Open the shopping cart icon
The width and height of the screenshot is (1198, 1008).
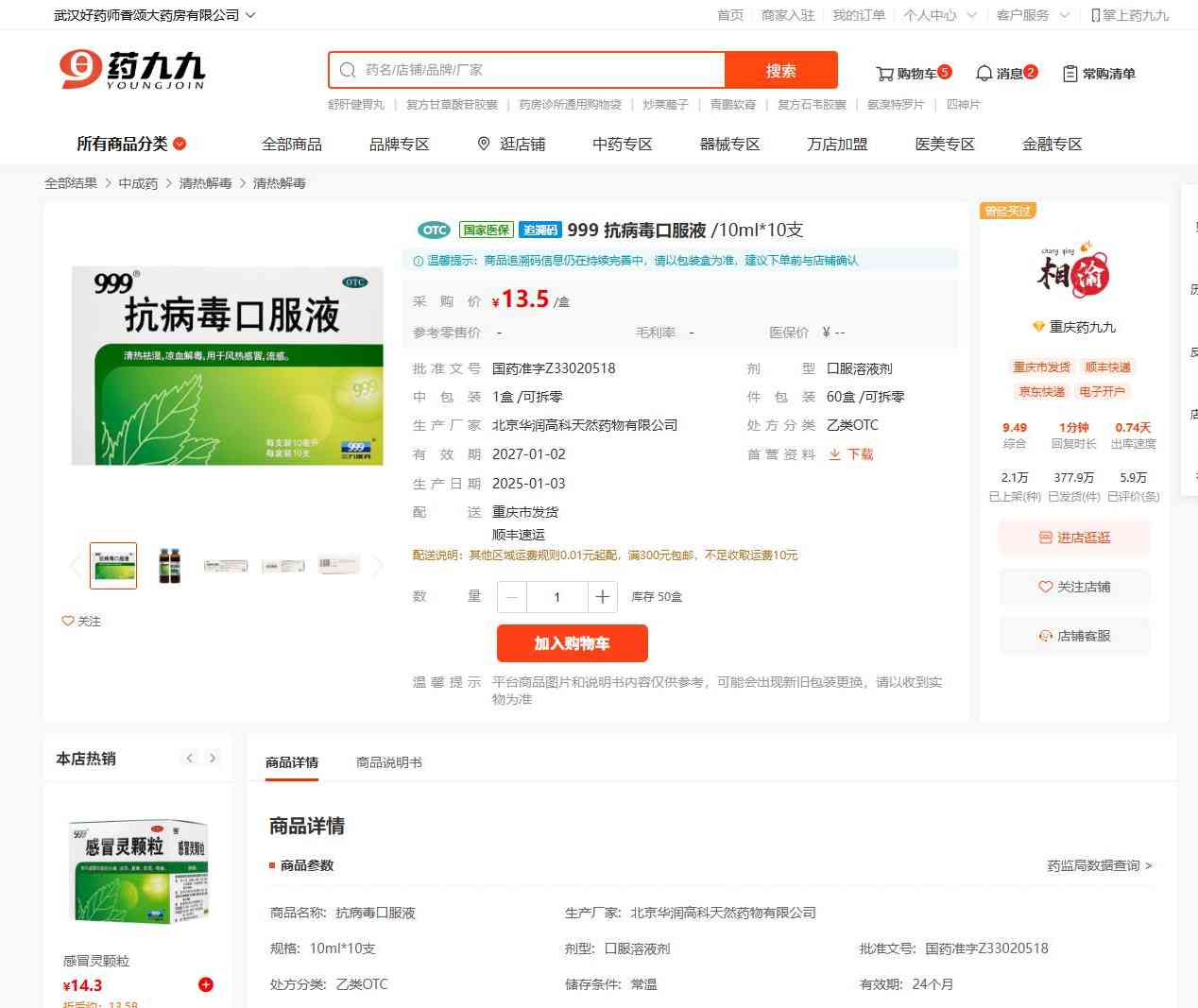coord(885,74)
